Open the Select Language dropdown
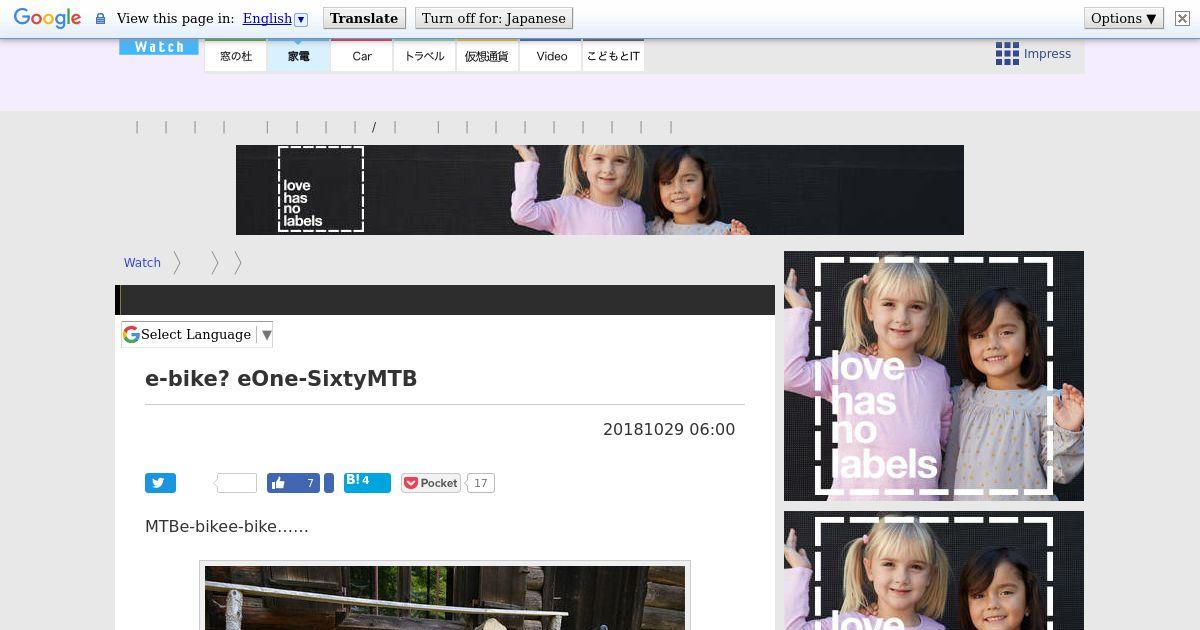 click(197, 335)
